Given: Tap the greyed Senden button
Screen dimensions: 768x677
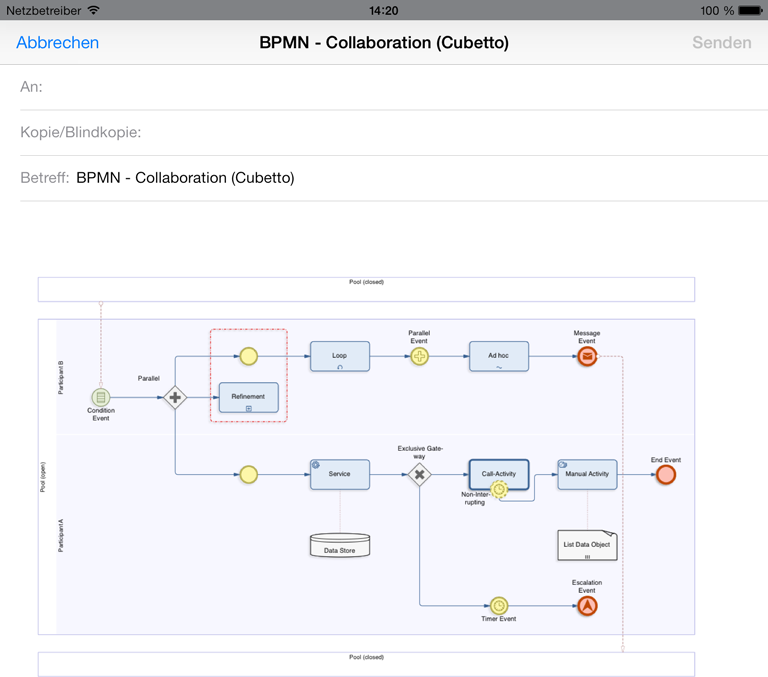Looking at the screenshot, I should pos(721,43).
